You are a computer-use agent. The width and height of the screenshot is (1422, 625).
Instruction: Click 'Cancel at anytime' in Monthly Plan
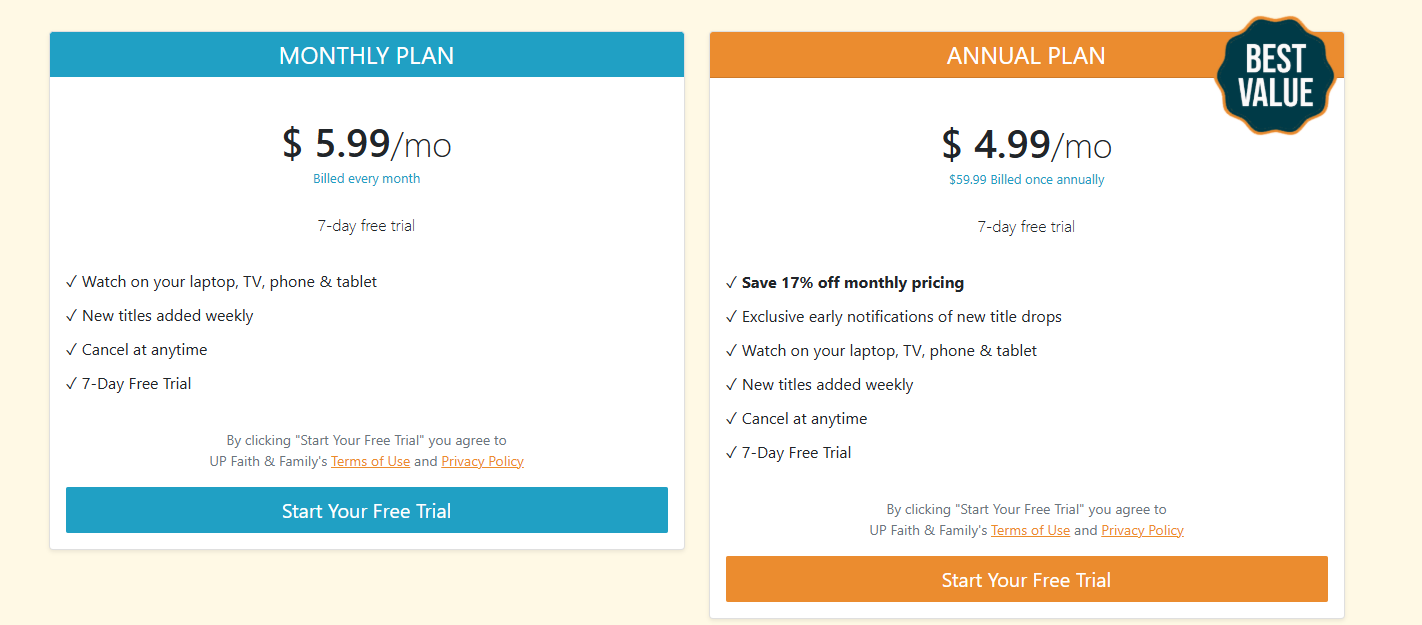(144, 350)
